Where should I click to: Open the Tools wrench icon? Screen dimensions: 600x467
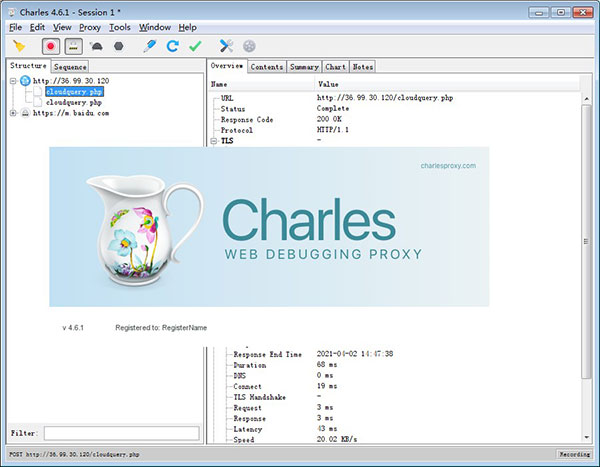(x=226, y=46)
